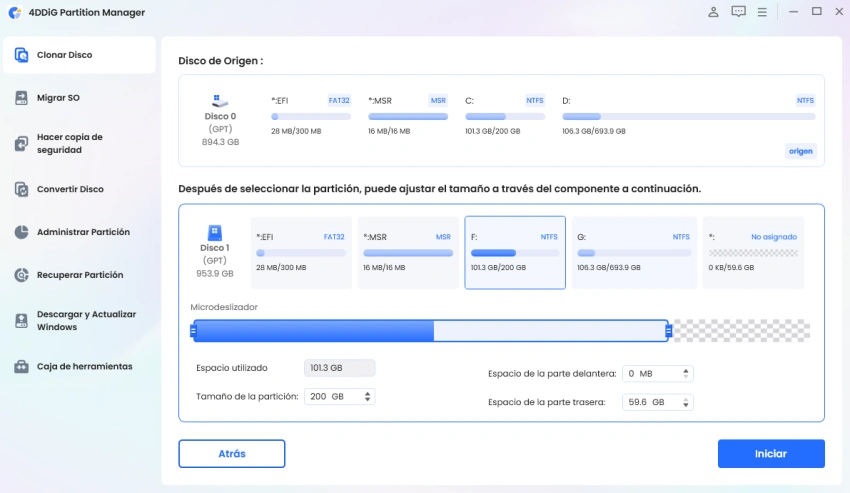Click the Disco 0 894.3 GB size text

[220, 142]
